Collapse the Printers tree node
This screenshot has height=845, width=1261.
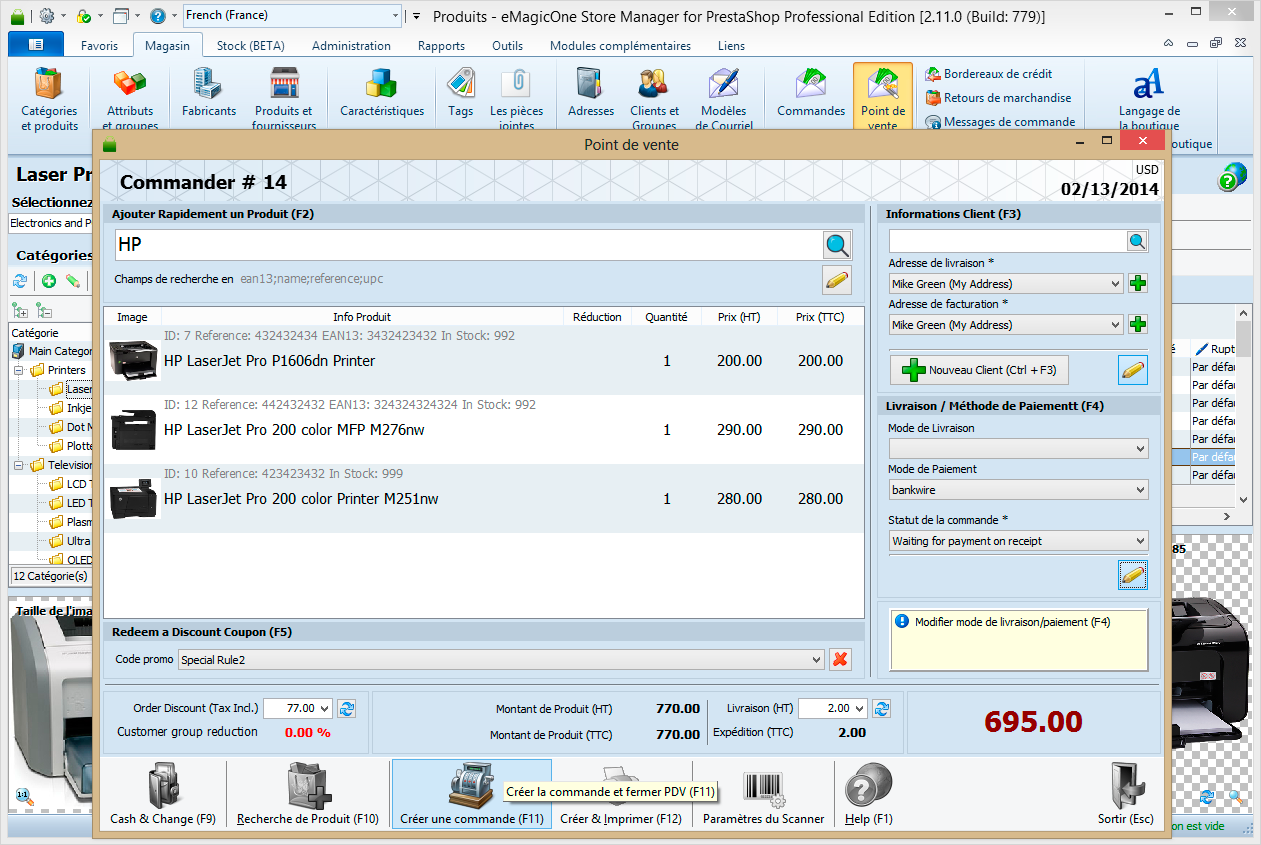click(x=20, y=370)
